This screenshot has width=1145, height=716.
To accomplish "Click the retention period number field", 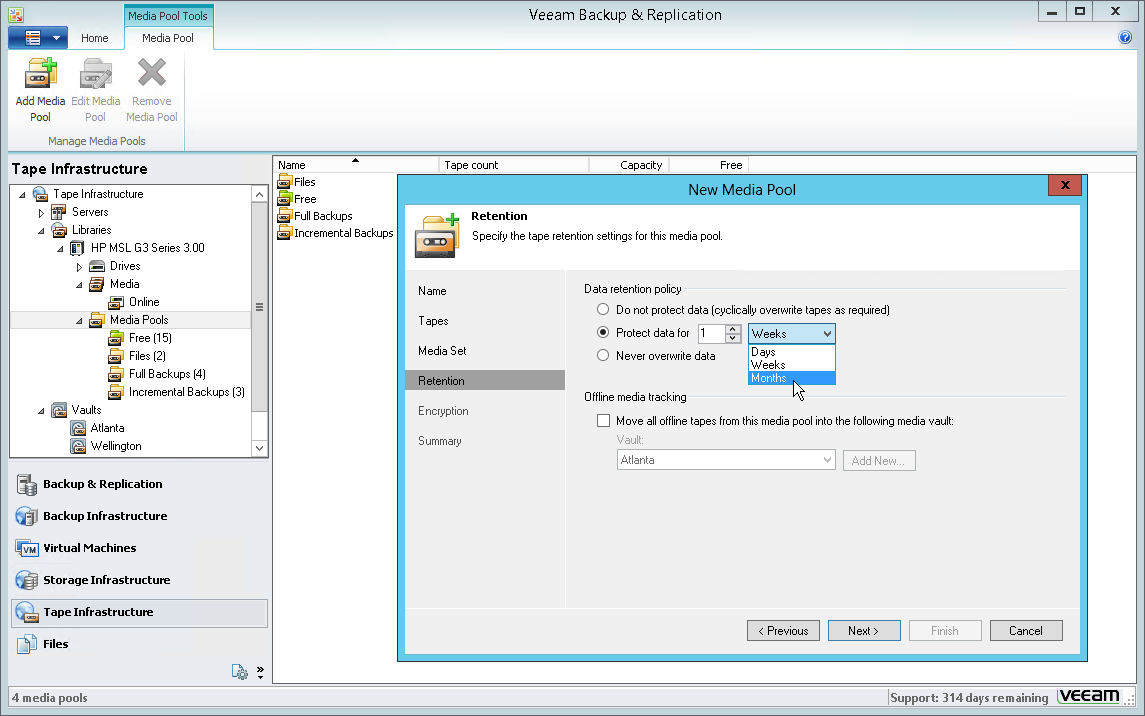I will pos(711,334).
